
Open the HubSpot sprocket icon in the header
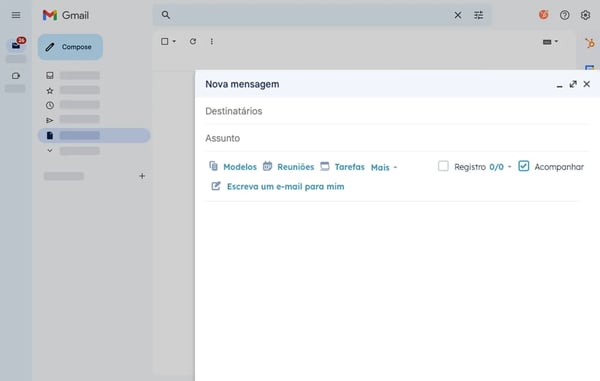(543, 15)
